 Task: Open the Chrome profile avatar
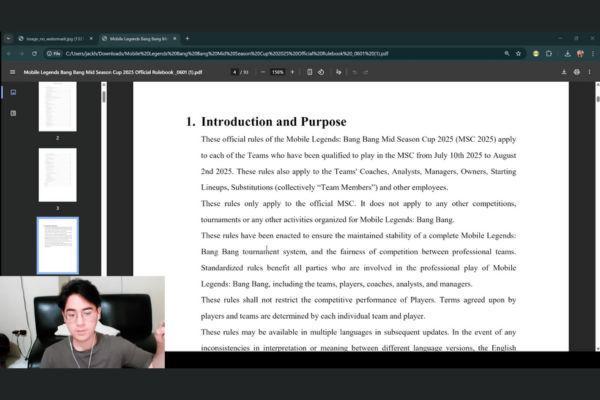(x=580, y=54)
